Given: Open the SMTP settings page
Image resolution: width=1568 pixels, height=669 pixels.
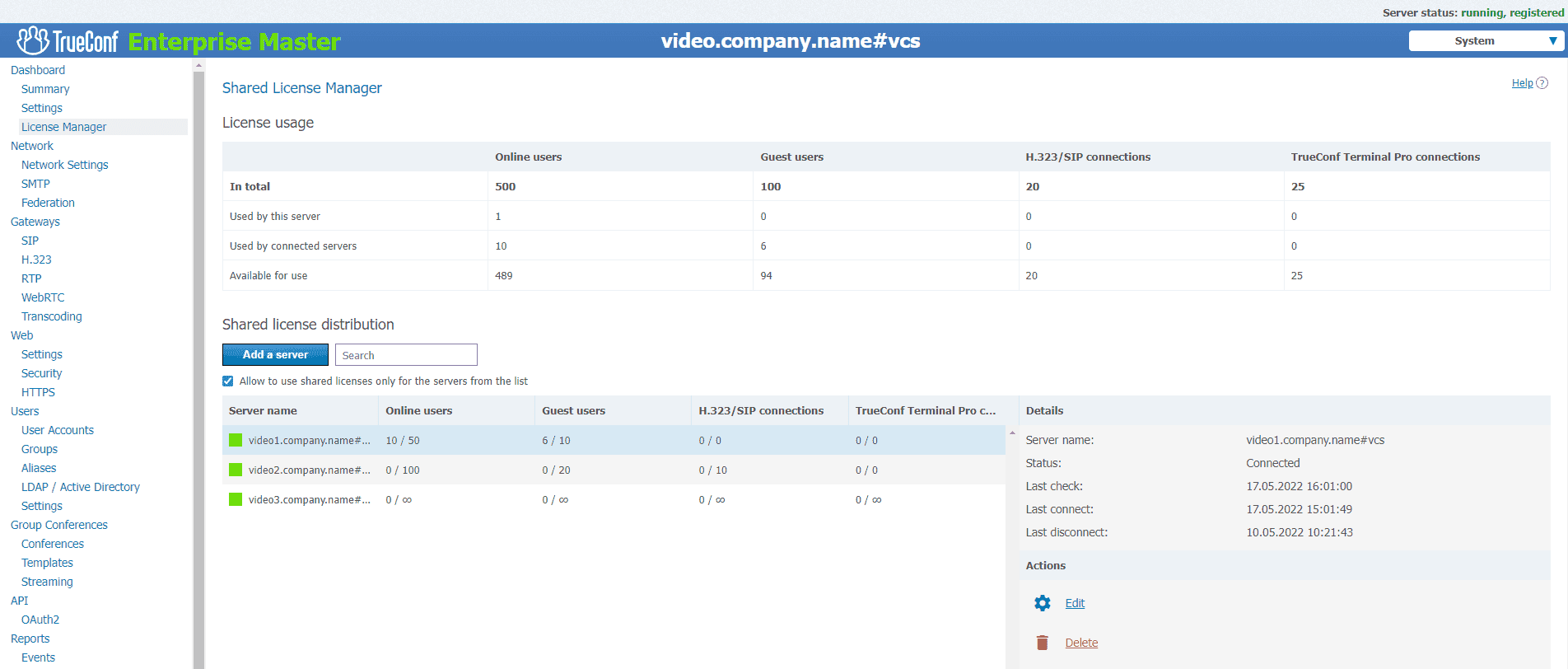Looking at the screenshot, I should [35, 184].
